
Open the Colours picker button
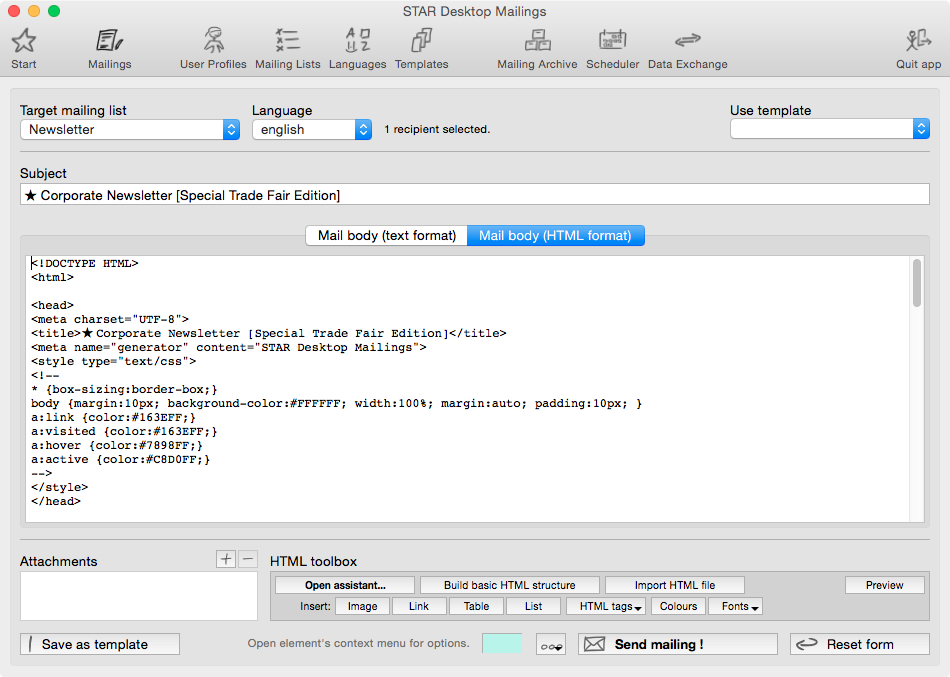click(x=678, y=606)
